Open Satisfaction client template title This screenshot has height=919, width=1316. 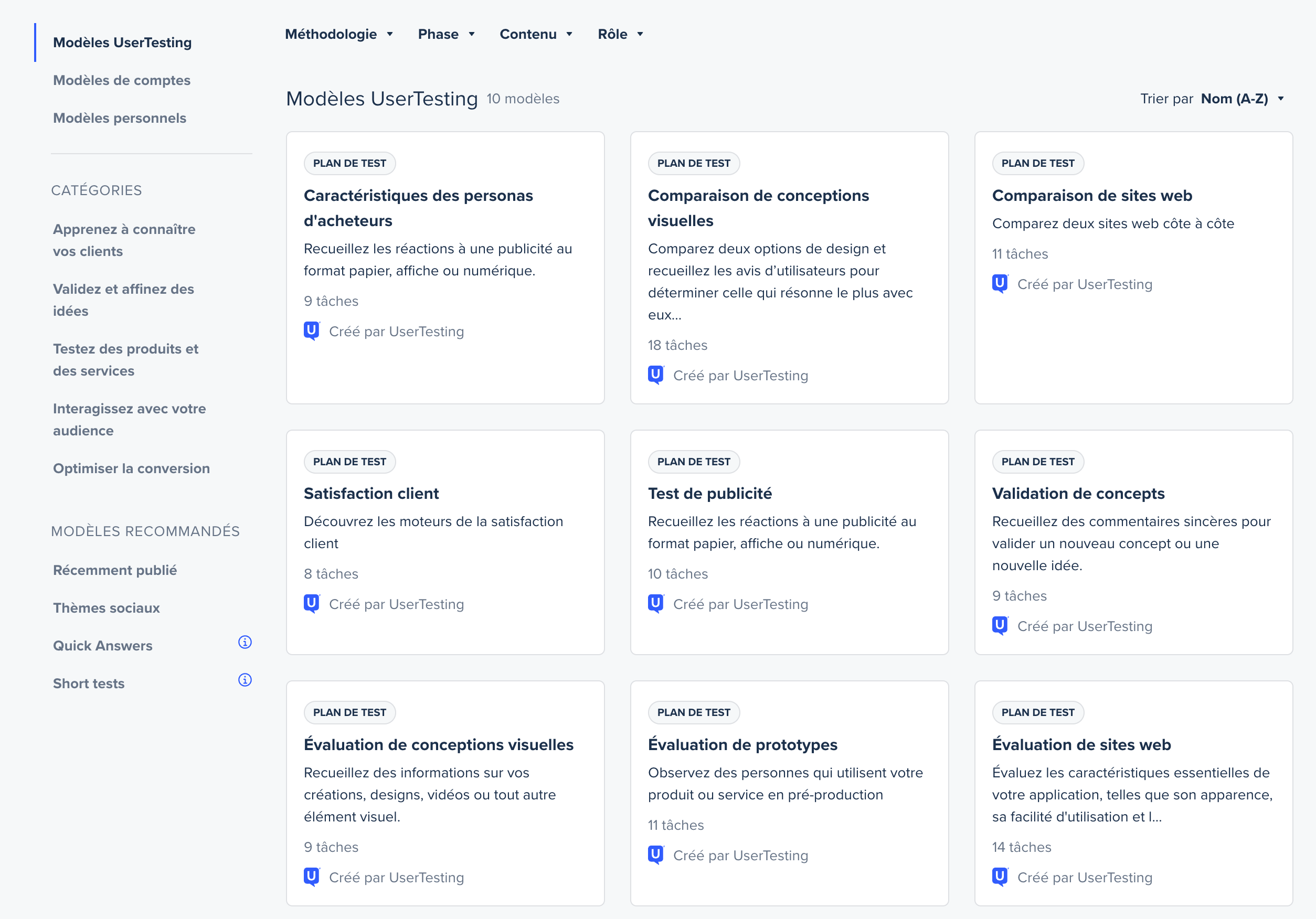tap(372, 493)
